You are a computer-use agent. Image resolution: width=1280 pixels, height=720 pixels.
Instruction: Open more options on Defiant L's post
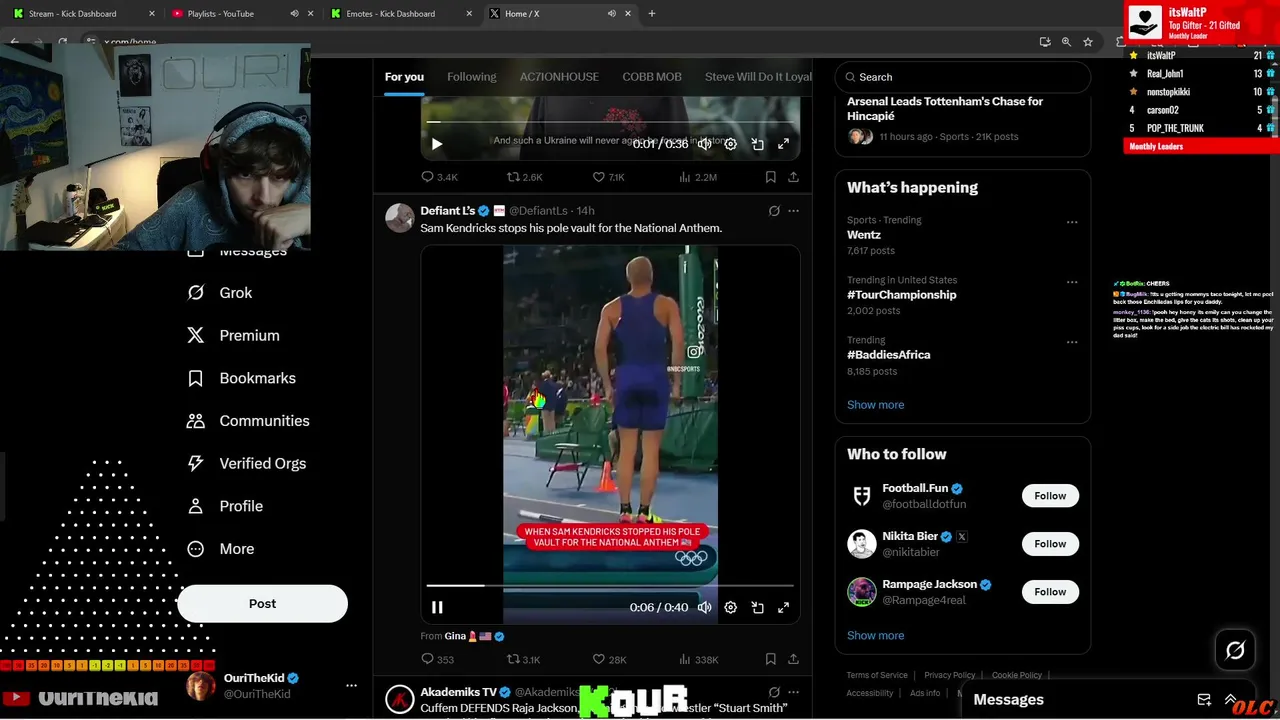(x=793, y=211)
